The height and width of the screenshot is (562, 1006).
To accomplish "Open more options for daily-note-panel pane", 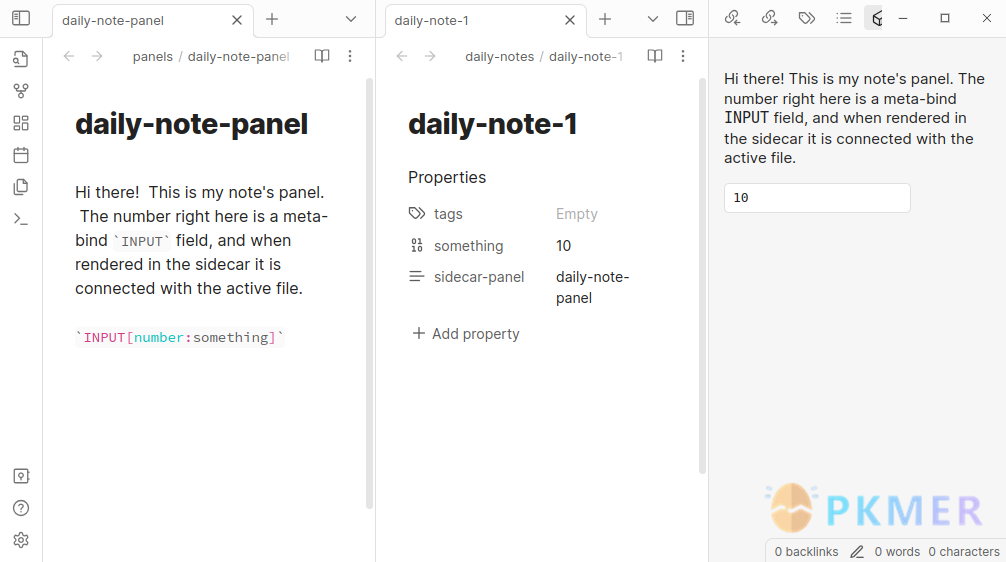I will pos(350,56).
